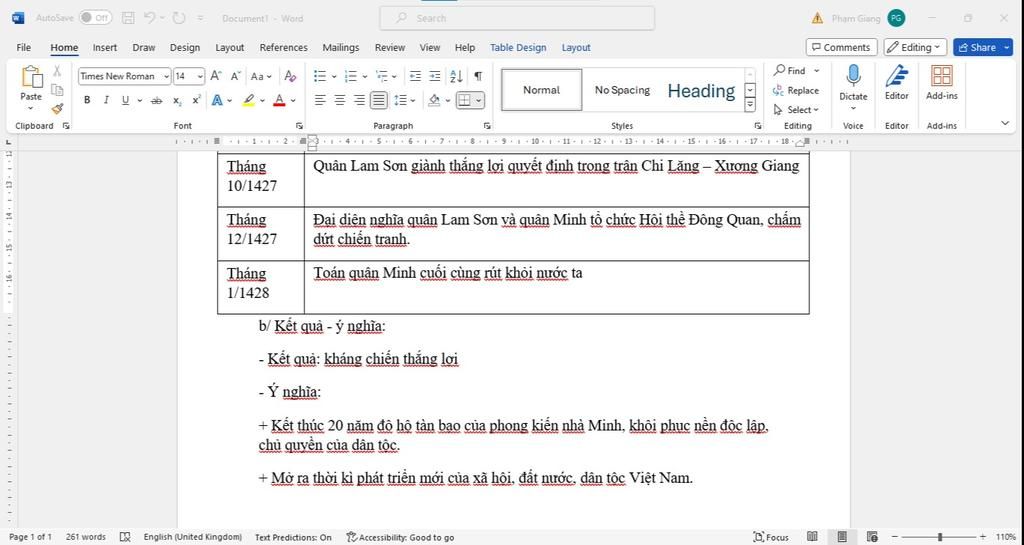The height and width of the screenshot is (545, 1024).
Task: Click the Search box
Action: coord(517,18)
